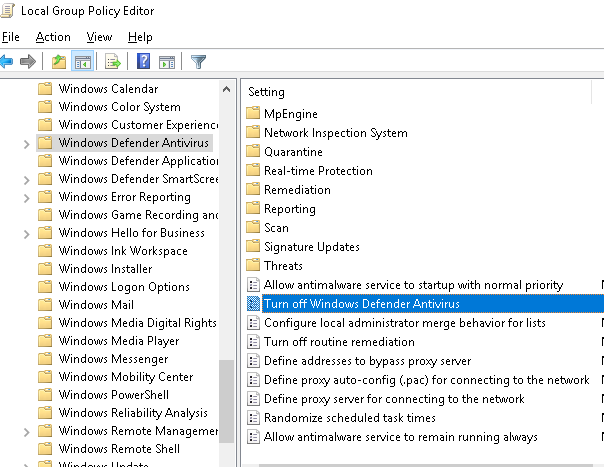Open the View menu
Image resolution: width=604 pixels, height=467 pixels.
(x=99, y=37)
